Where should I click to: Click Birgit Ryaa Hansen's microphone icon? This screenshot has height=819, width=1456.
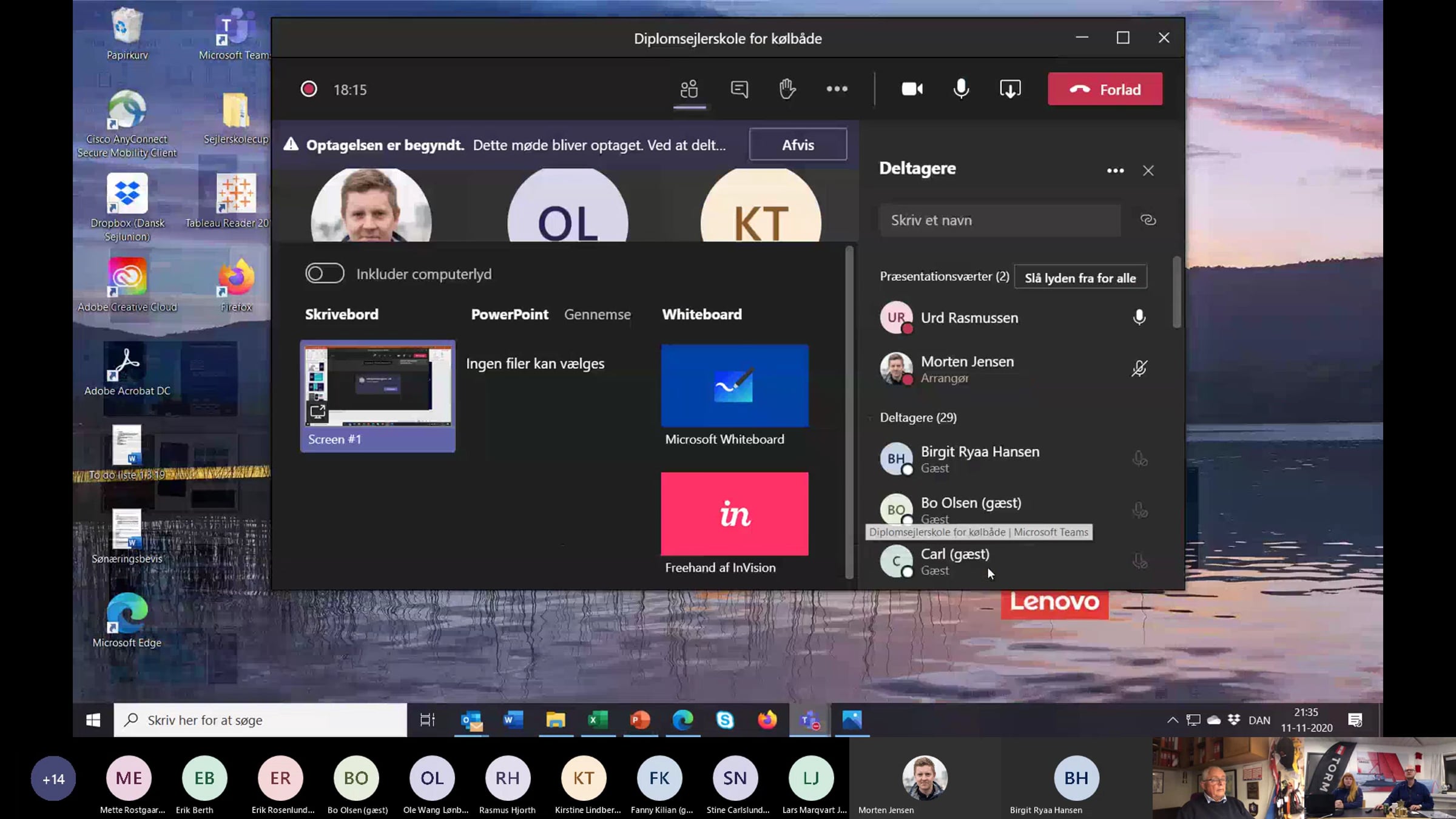pos(1139,459)
